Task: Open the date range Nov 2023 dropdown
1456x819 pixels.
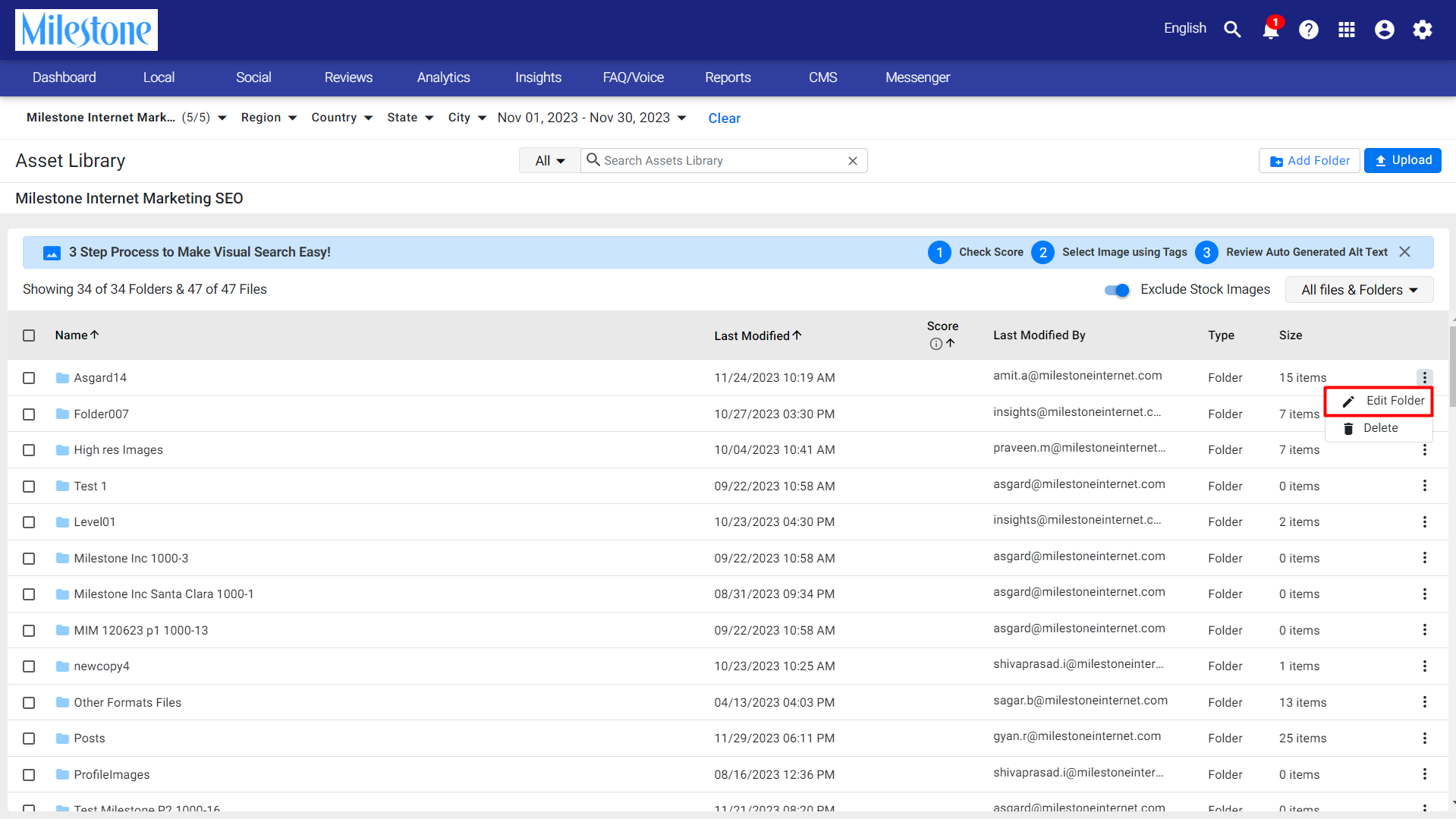Action: [x=592, y=118]
